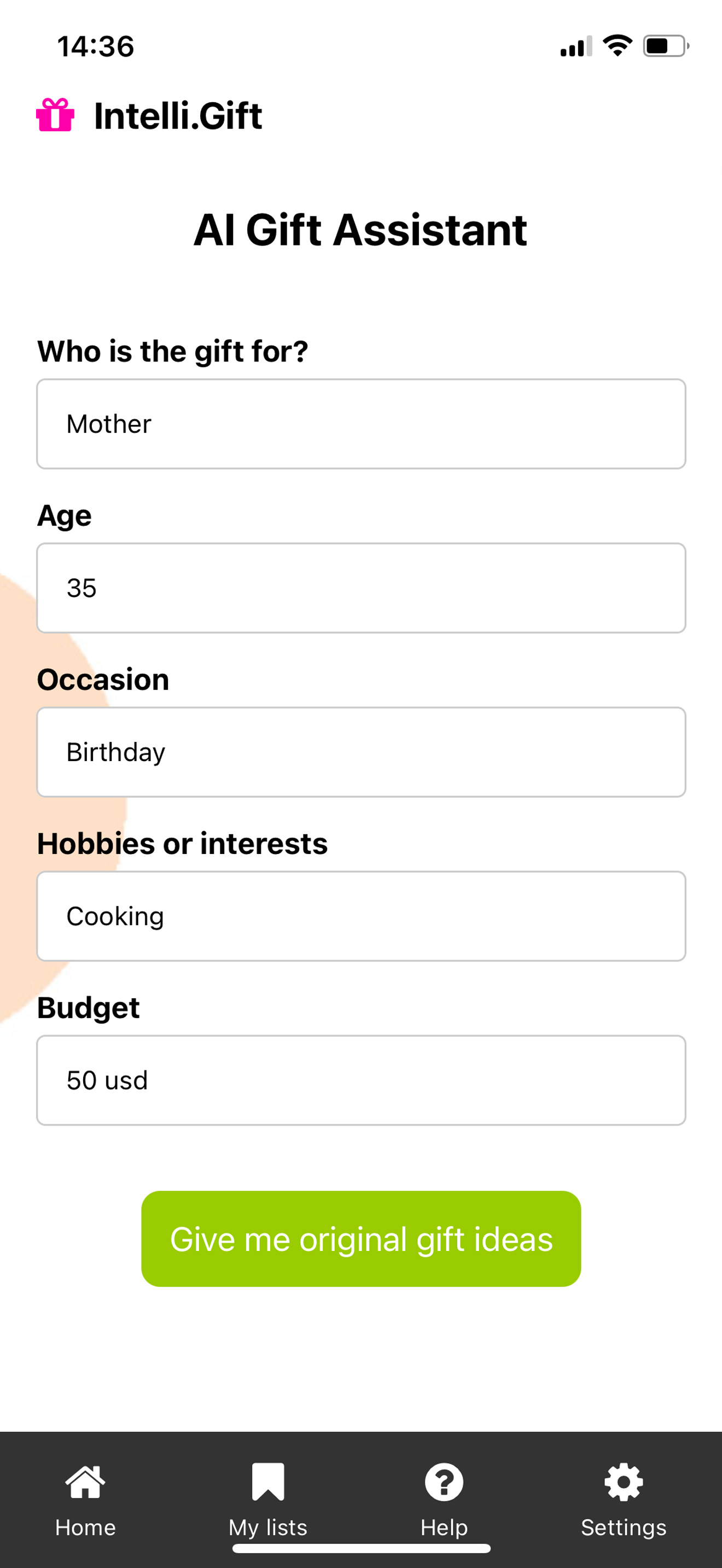Screen dimensions: 722x1568
Task: Tap the Wi-Fi status icon
Action: tap(618, 46)
